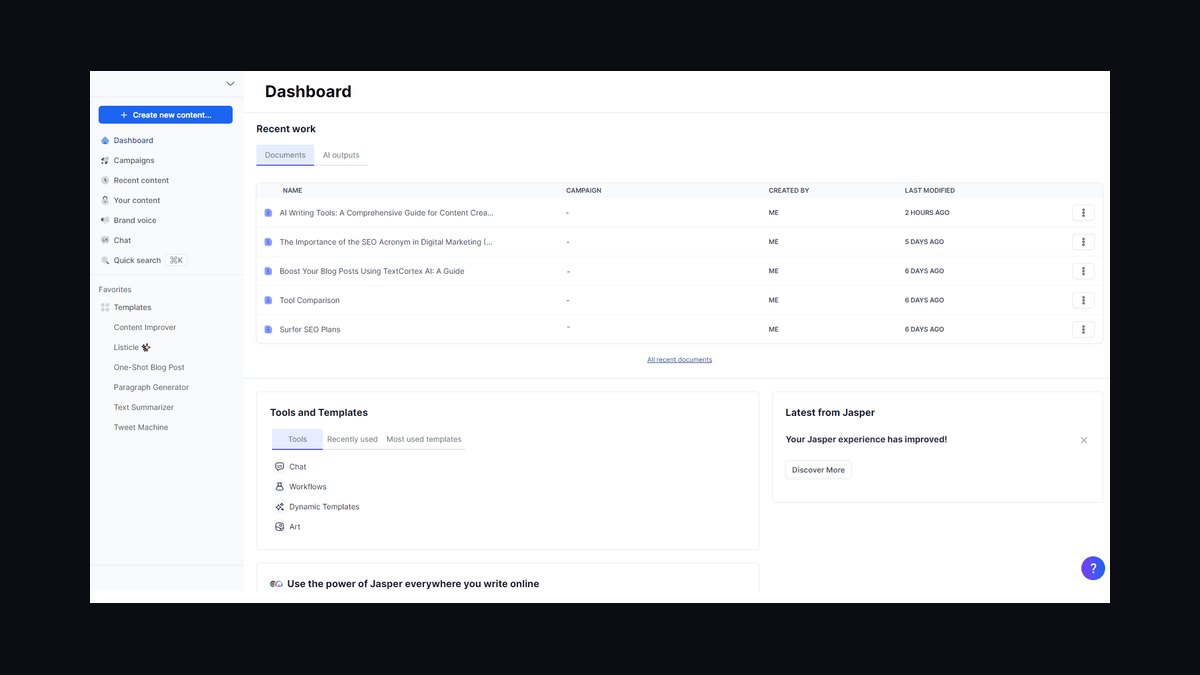This screenshot has width=1200, height=675.
Task: Select the Recently used tab
Action: (352, 439)
